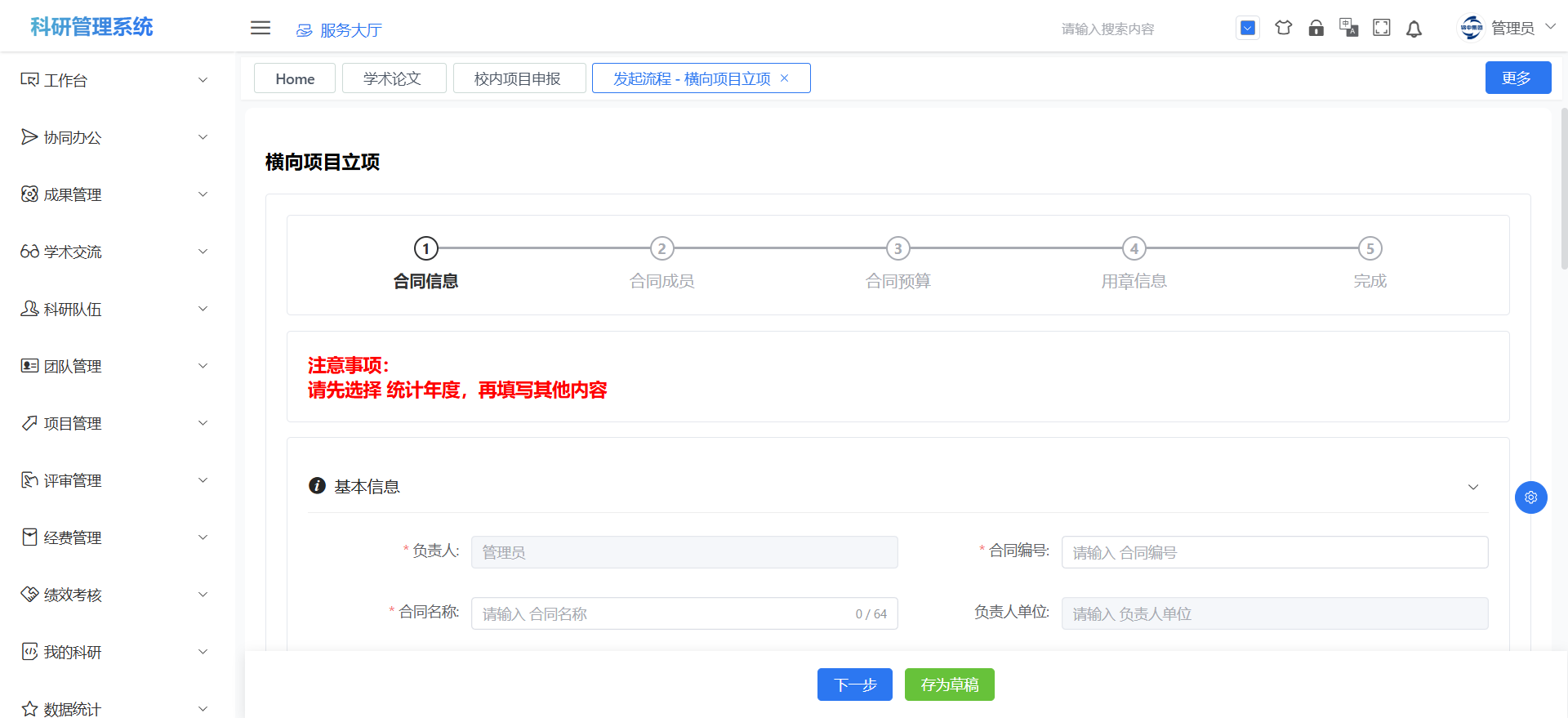Click the 服务大厅 service hall icon
This screenshot has width=1568, height=718.
point(305,30)
